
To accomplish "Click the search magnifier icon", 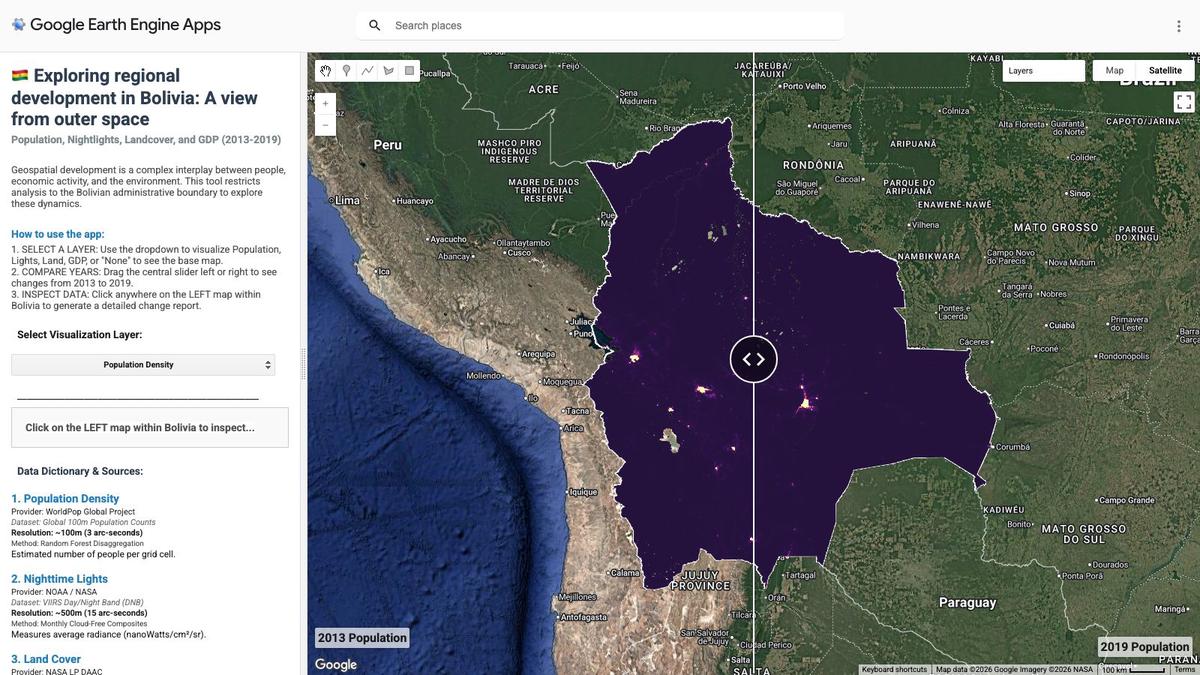I will point(374,25).
